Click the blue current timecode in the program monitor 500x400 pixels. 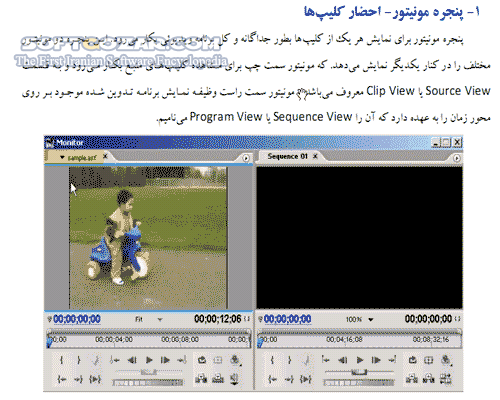pyautogui.click(x=287, y=319)
